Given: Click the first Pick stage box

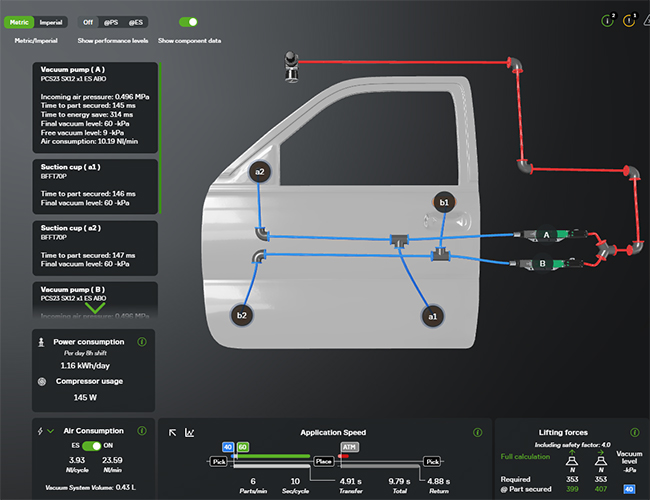Looking at the screenshot, I should pyautogui.click(x=219, y=461).
